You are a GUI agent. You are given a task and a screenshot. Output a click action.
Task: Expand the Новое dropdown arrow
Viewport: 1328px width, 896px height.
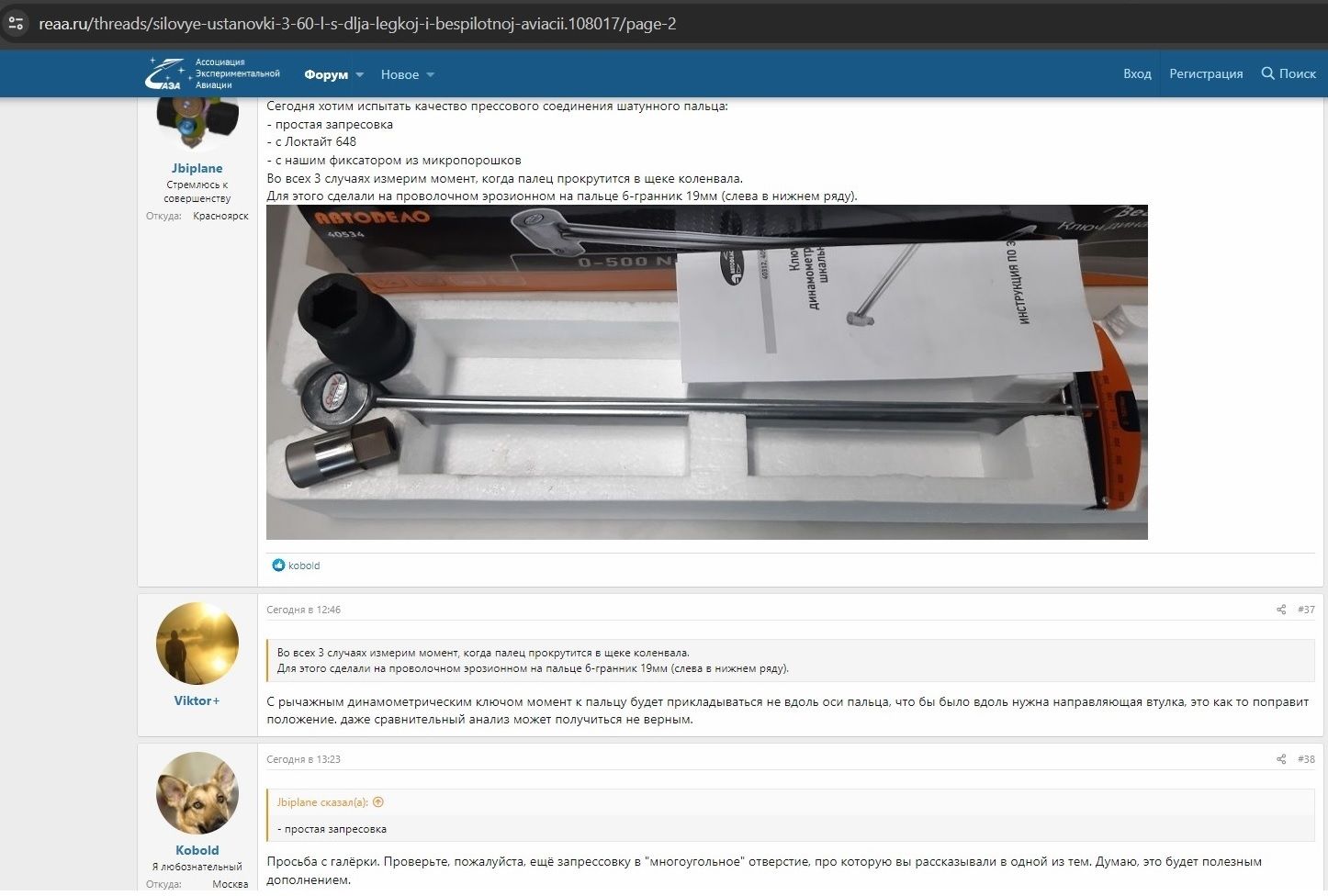pyautogui.click(x=431, y=75)
